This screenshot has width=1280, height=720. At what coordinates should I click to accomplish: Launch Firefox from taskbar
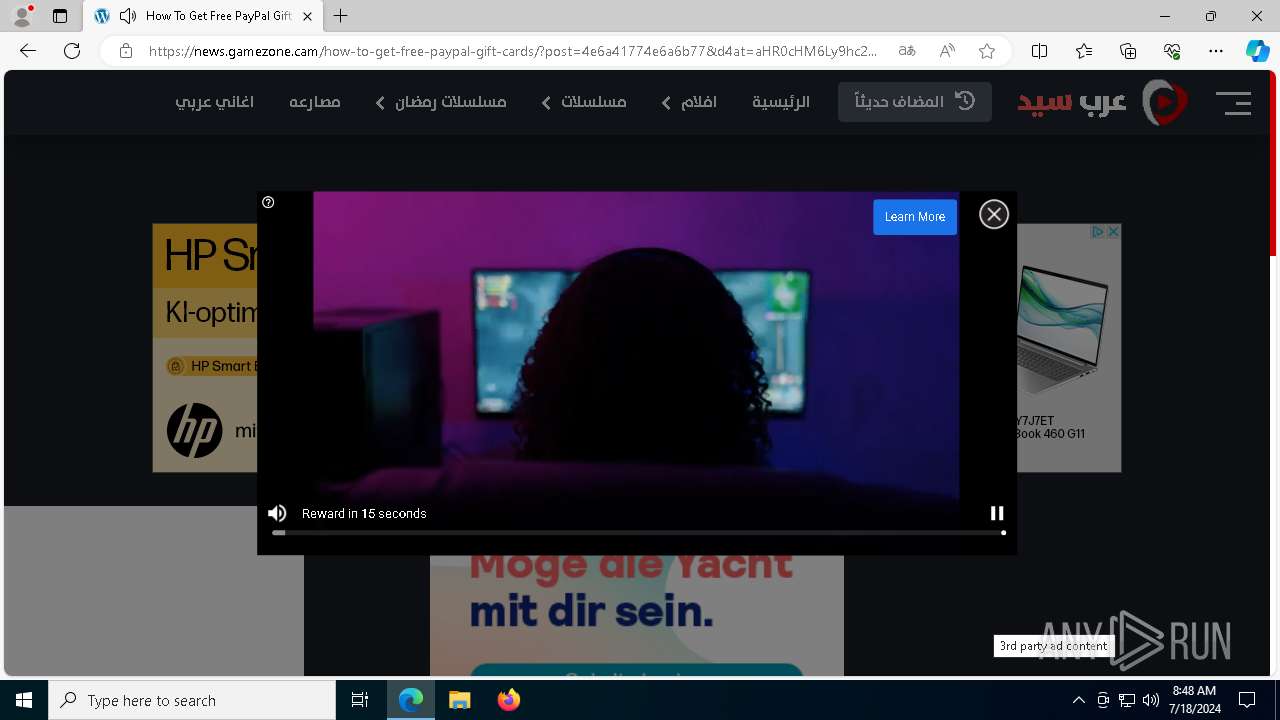(508, 700)
